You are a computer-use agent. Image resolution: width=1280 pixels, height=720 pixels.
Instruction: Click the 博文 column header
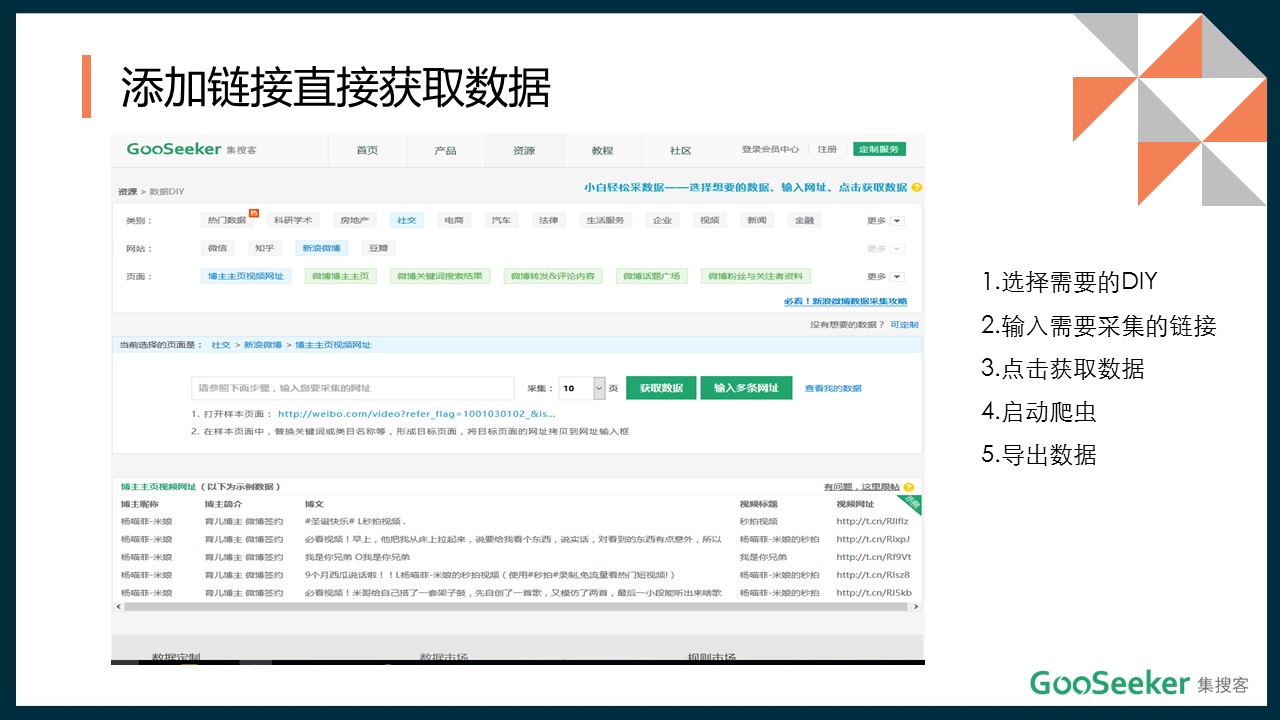[314, 504]
